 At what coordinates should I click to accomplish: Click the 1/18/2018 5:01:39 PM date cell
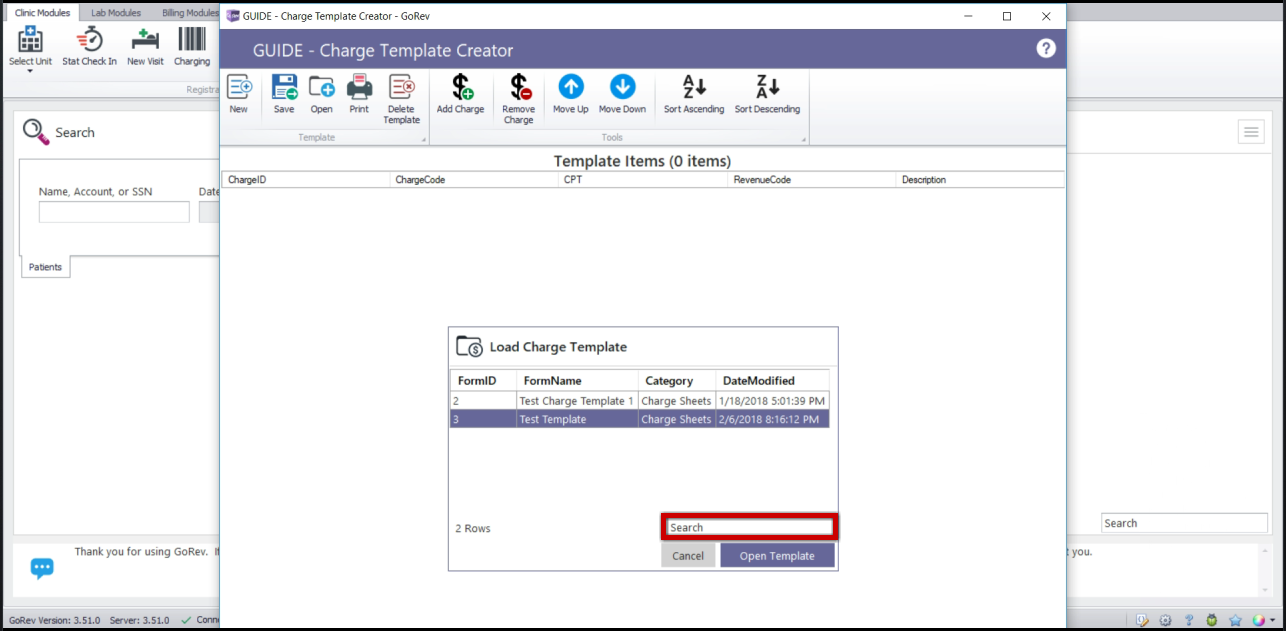click(x=772, y=401)
